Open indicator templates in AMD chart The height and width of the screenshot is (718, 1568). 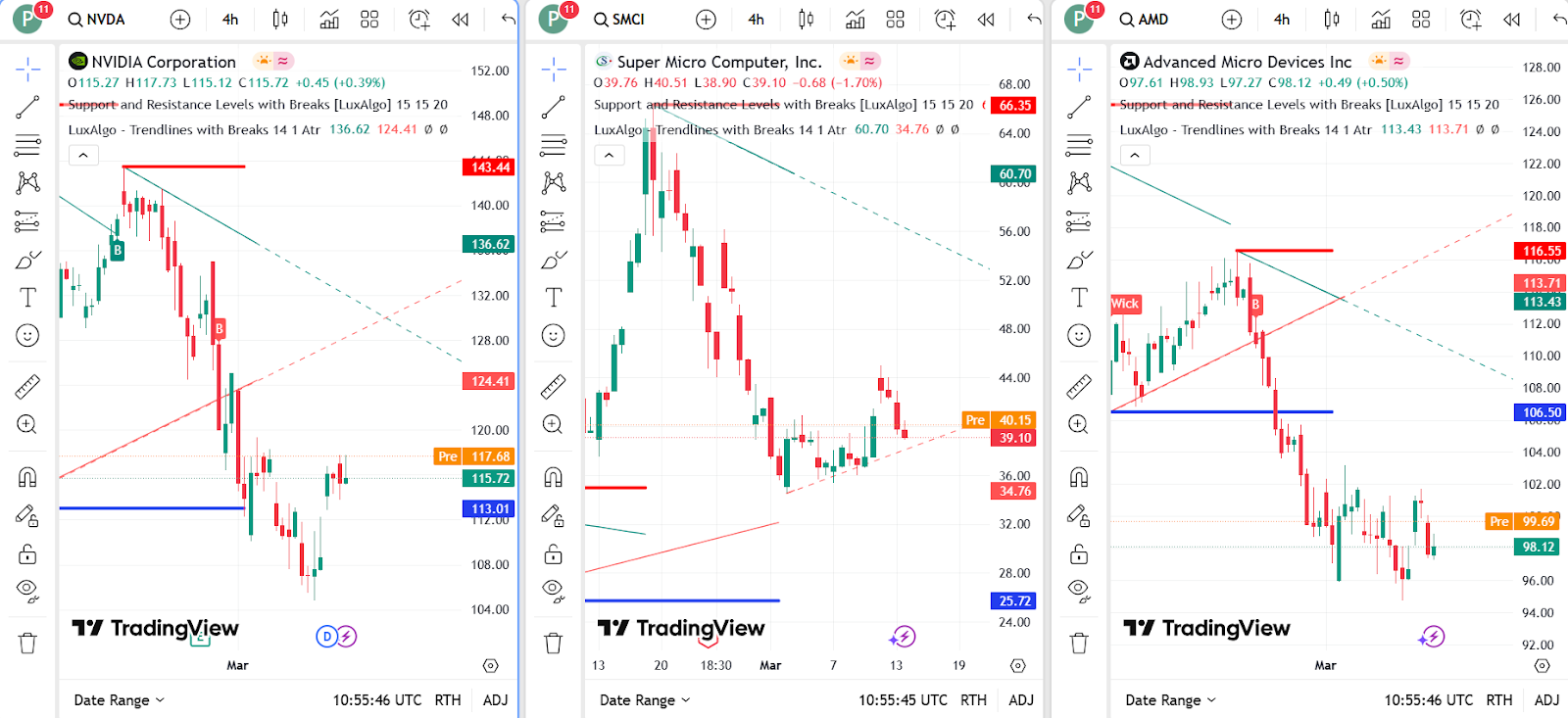[1421, 20]
